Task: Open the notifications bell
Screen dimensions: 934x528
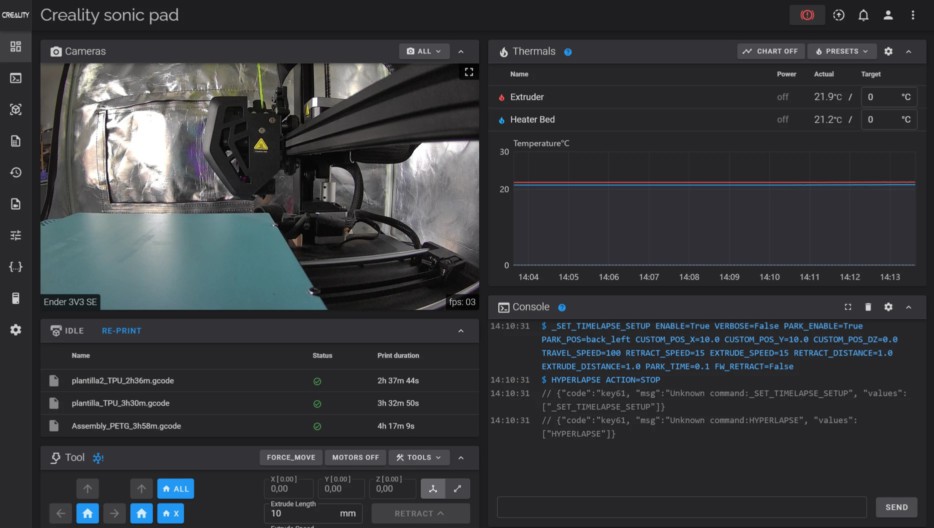Action: (863, 15)
